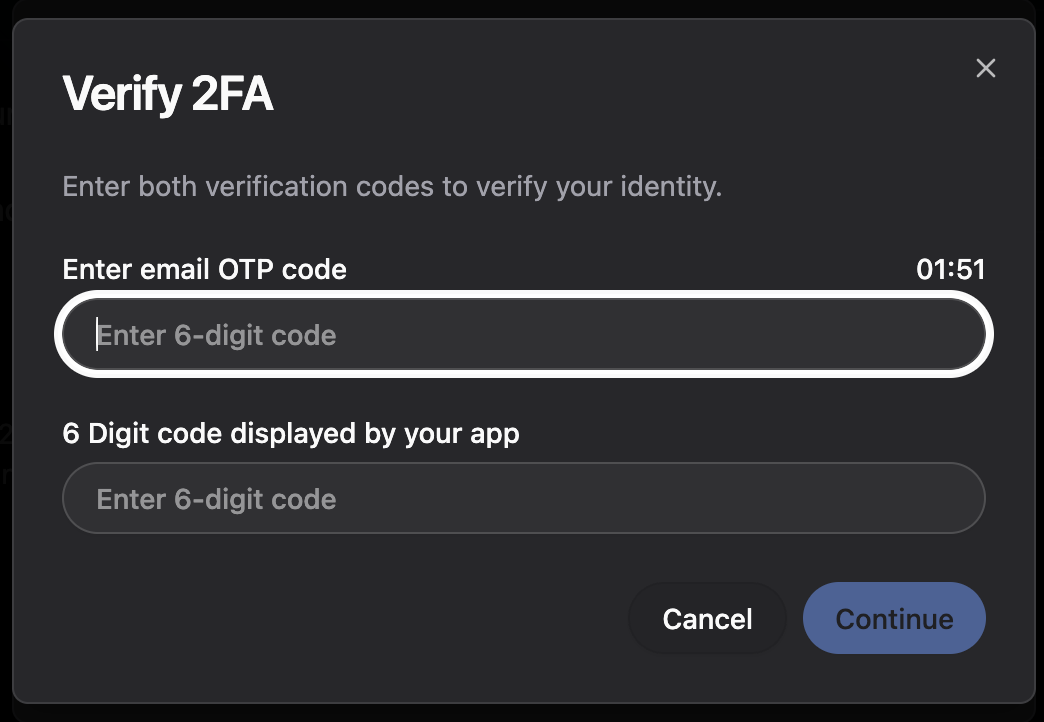This screenshot has height=722, width=1044.
Task: Click the 01:51 countdown timer
Action: [x=950, y=269]
